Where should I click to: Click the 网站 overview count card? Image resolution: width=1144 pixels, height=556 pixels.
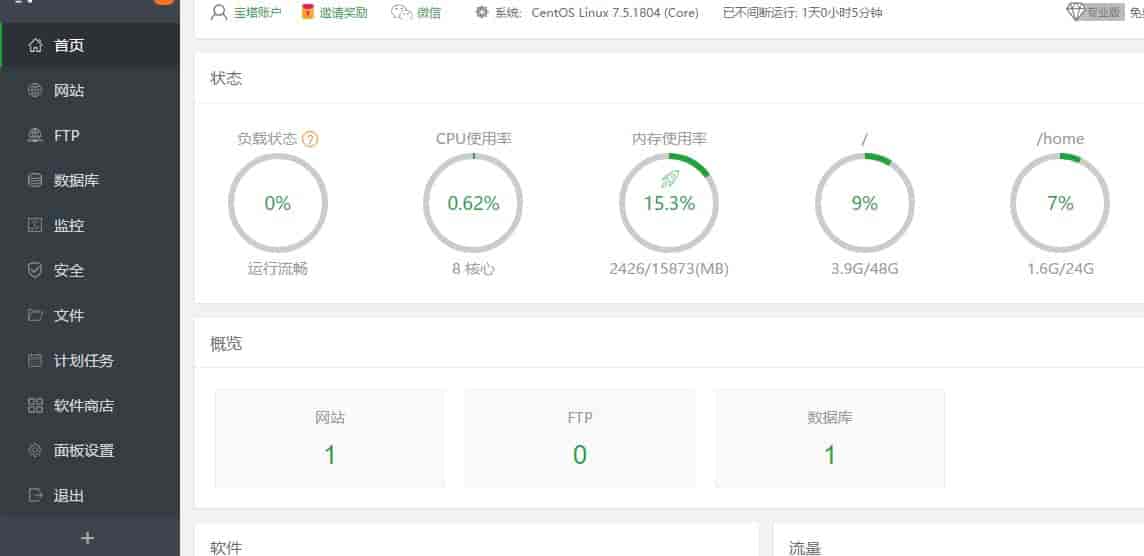coord(330,438)
